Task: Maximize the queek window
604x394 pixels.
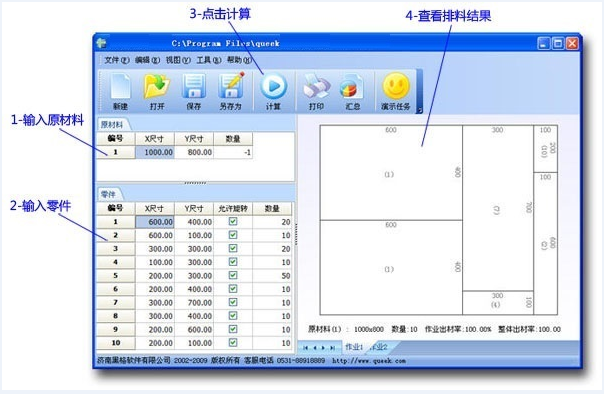Action: pos(558,43)
